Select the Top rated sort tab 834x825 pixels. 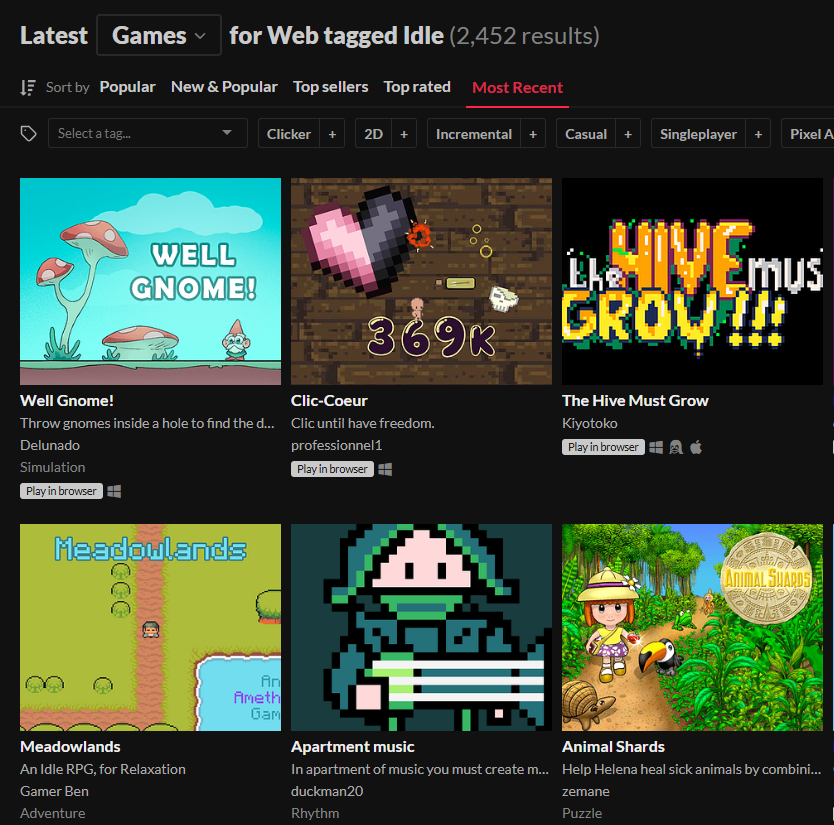click(417, 87)
